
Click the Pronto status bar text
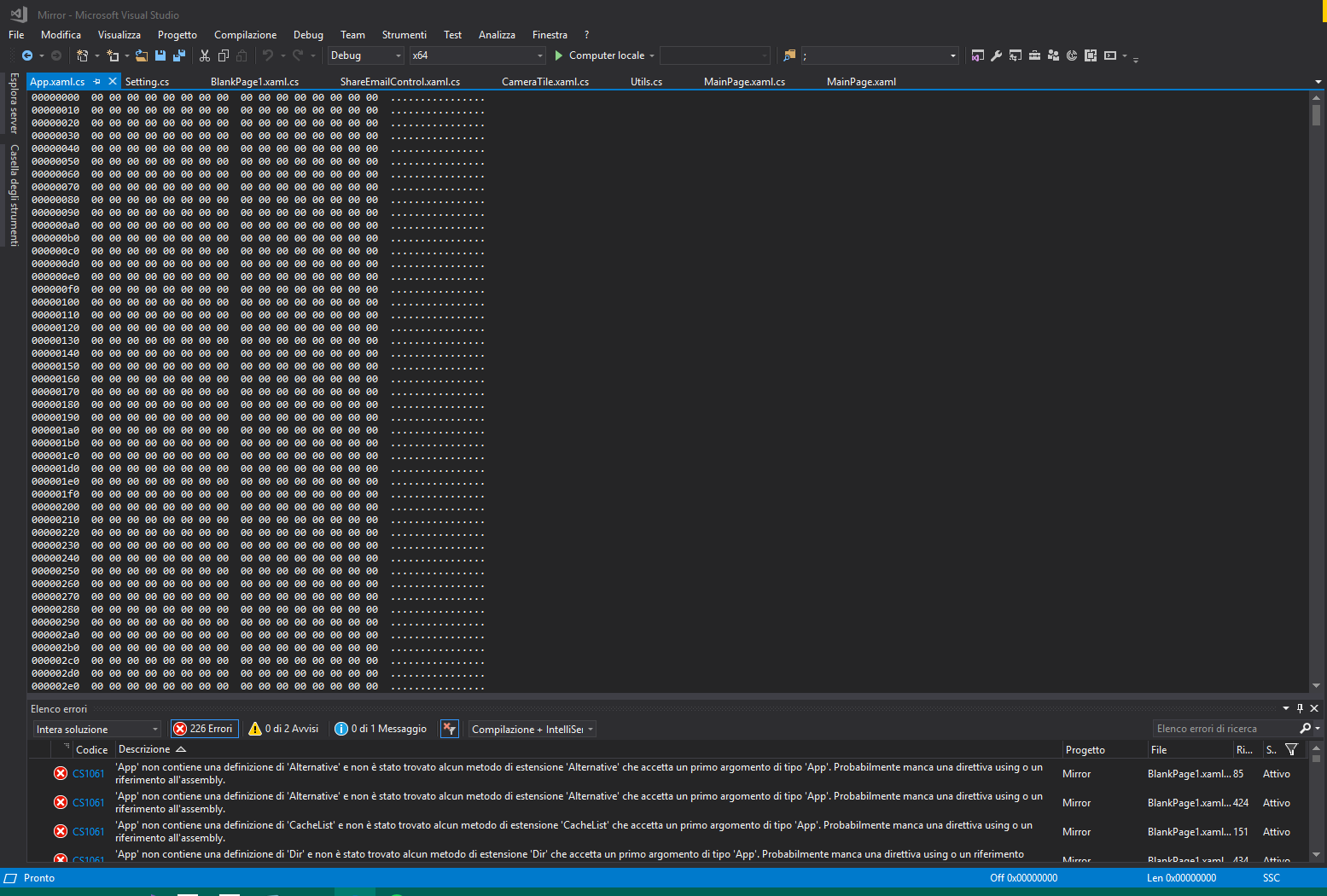pyautogui.click(x=39, y=878)
